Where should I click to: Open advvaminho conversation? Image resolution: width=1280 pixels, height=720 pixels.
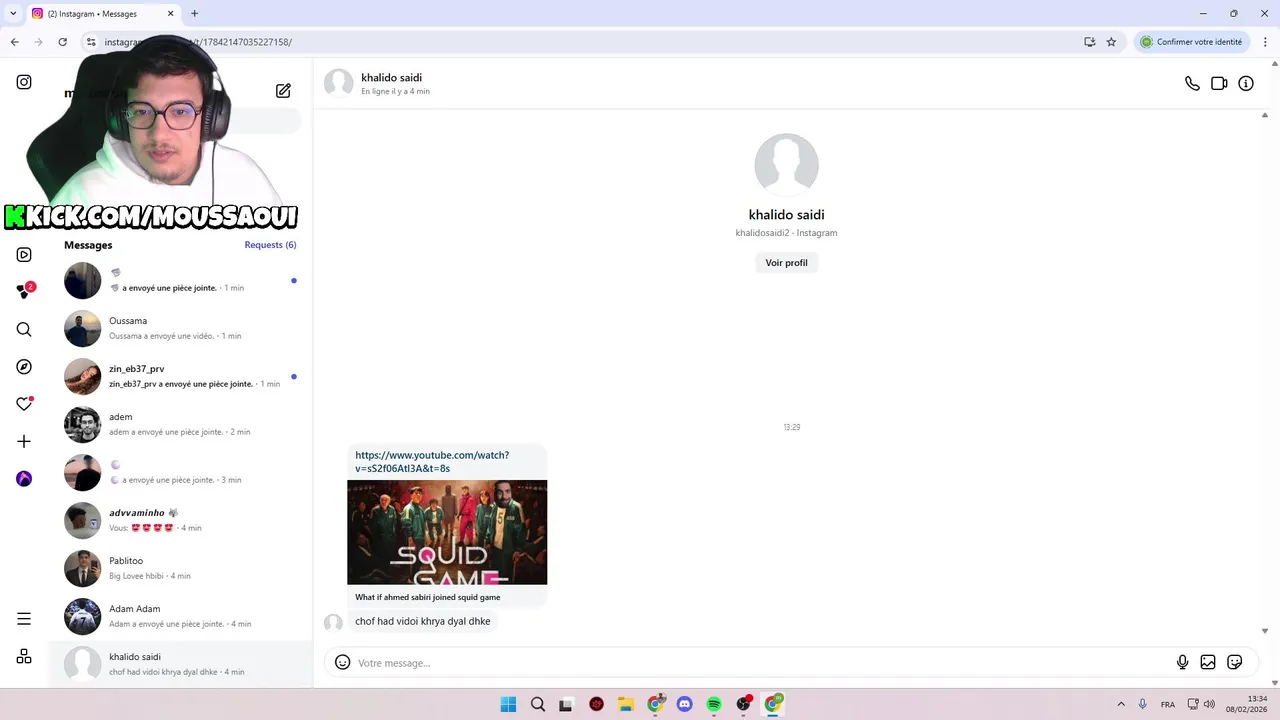click(x=180, y=520)
